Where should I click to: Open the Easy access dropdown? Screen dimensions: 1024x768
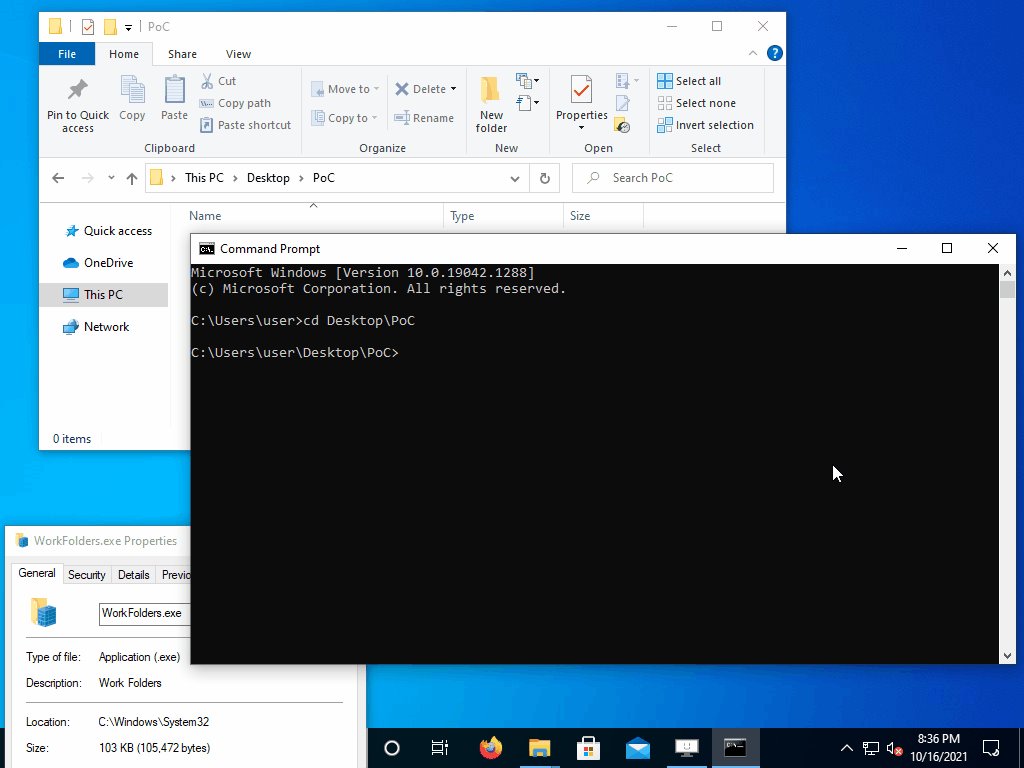click(x=528, y=103)
